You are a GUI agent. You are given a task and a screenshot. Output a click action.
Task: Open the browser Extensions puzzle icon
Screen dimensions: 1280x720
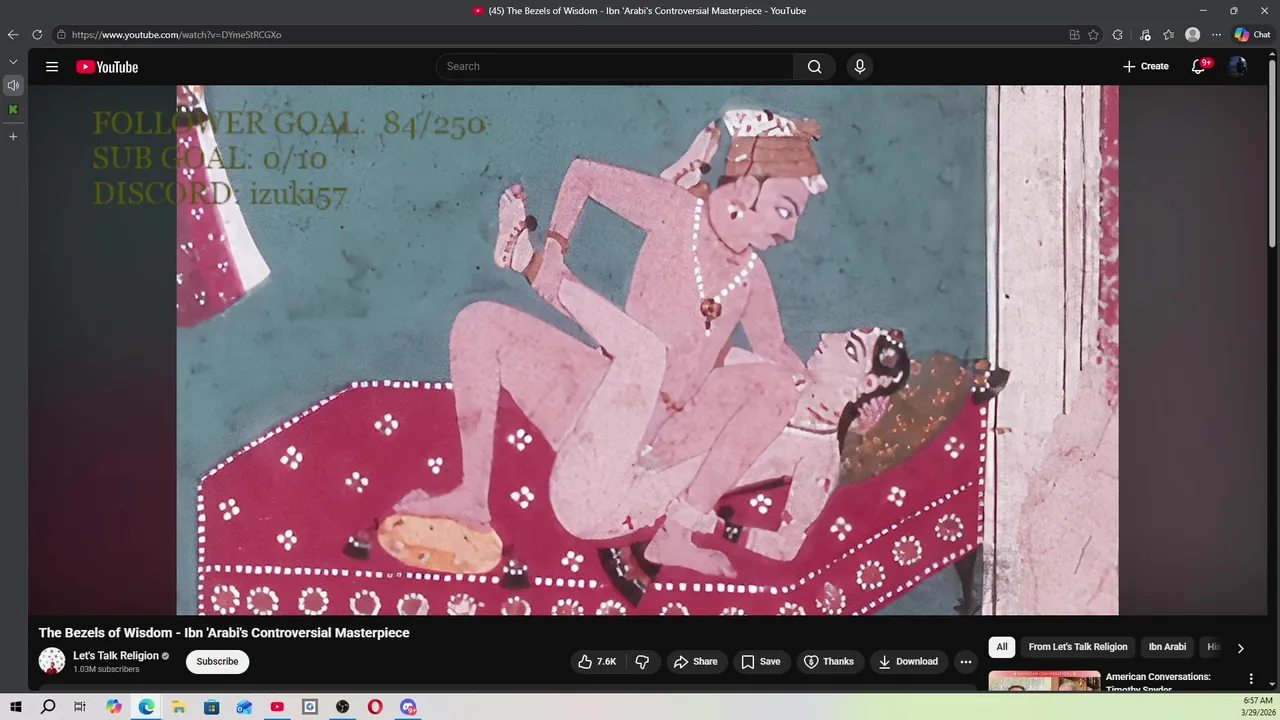[1118, 35]
